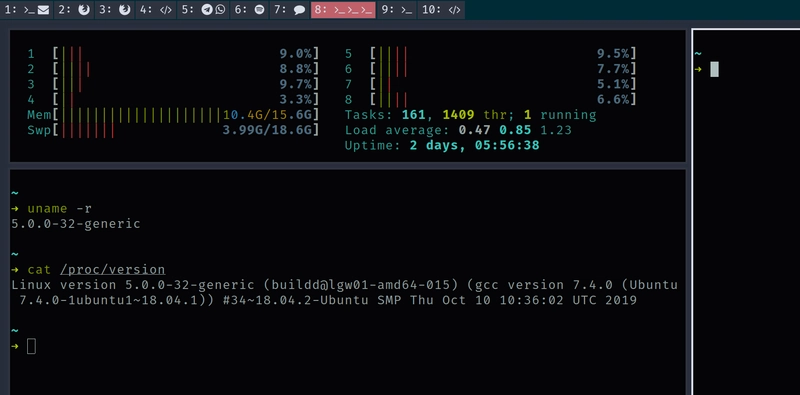Click the 3.99G/18.6G swap value

tap(268, 130)
